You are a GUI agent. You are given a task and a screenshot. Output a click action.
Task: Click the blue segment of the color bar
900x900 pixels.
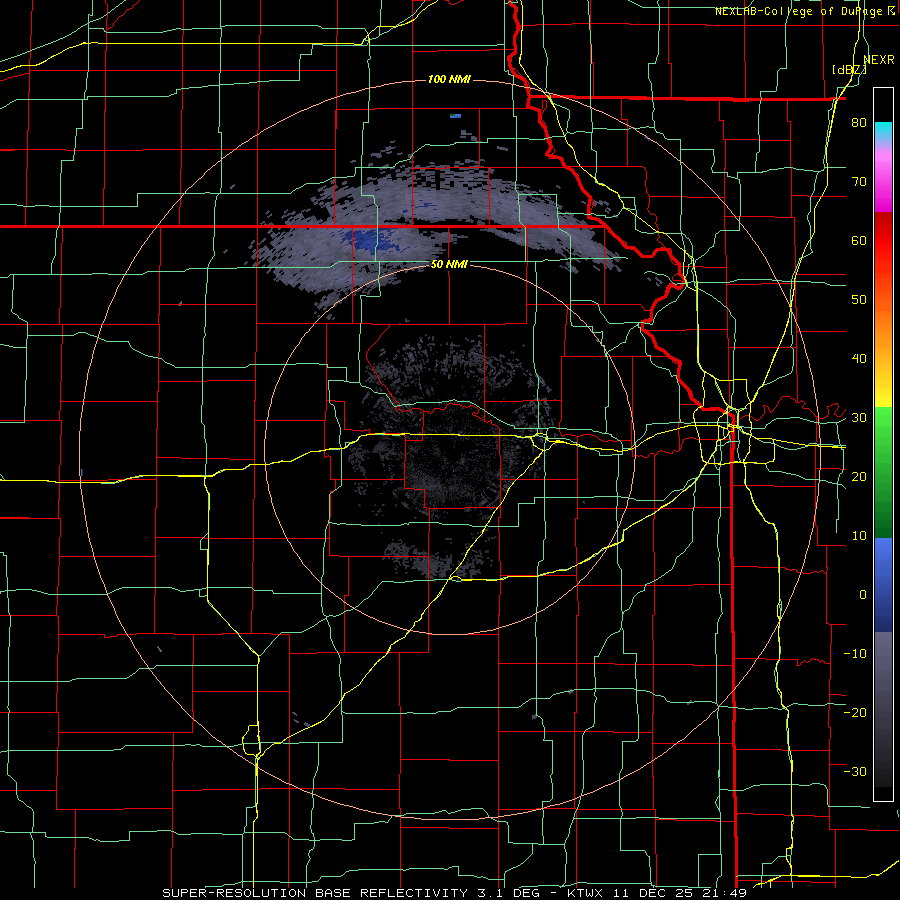click(883, 584)
